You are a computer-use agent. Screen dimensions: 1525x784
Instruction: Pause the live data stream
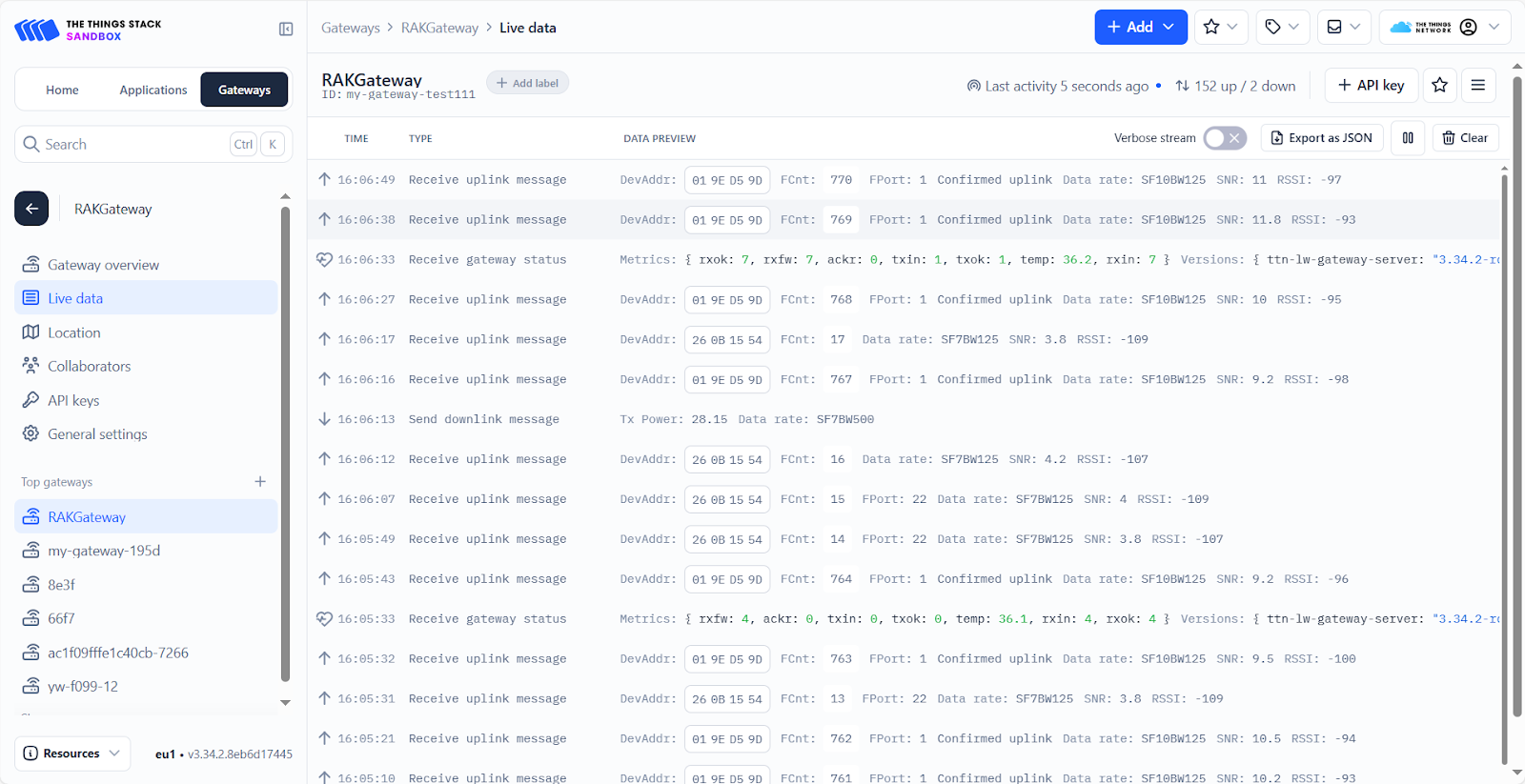pyautogui.click(x=1408, y=138)
